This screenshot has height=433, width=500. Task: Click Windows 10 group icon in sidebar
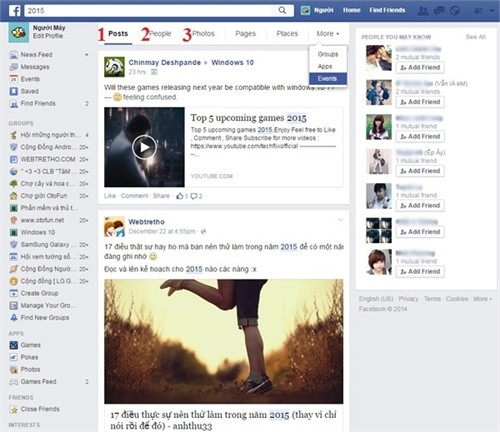pos(13,232)
